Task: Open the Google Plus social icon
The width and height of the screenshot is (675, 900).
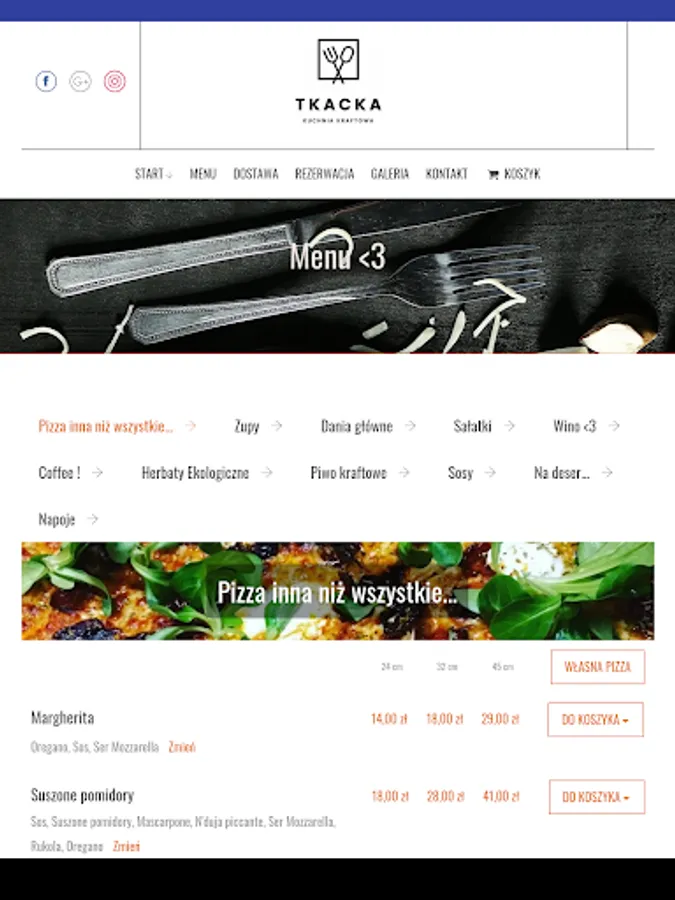Action: click(80, 81)
